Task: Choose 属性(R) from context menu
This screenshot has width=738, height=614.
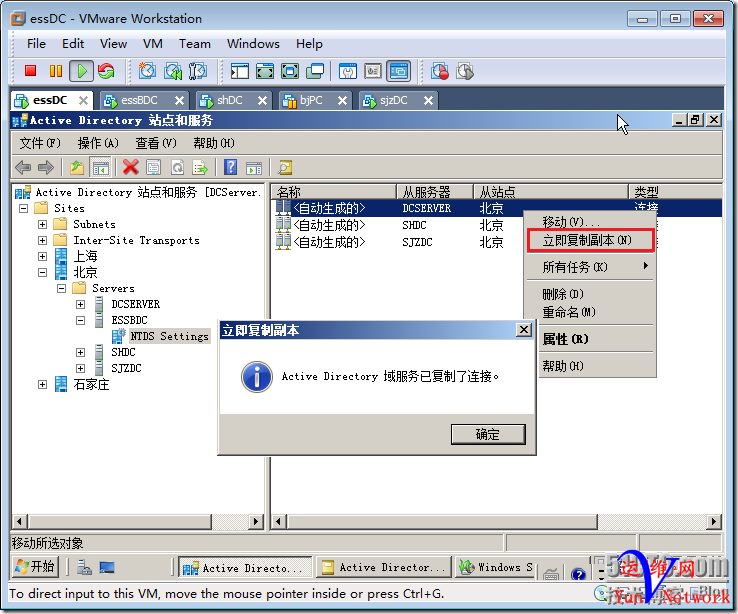Action: pyautogui.click(x=565, y=339)
